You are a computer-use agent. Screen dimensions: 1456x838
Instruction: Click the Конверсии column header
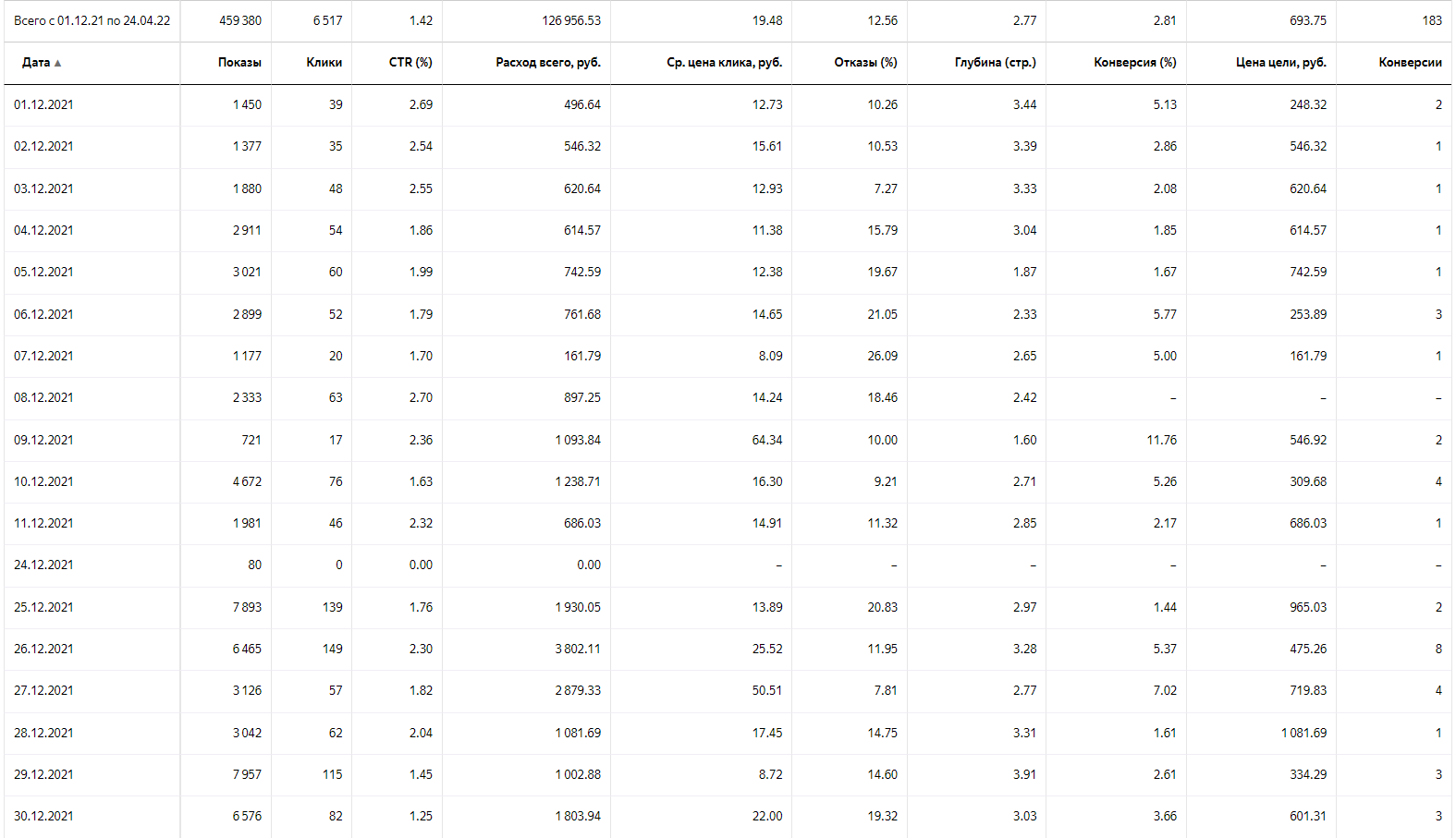click(x=1410, y=63)
